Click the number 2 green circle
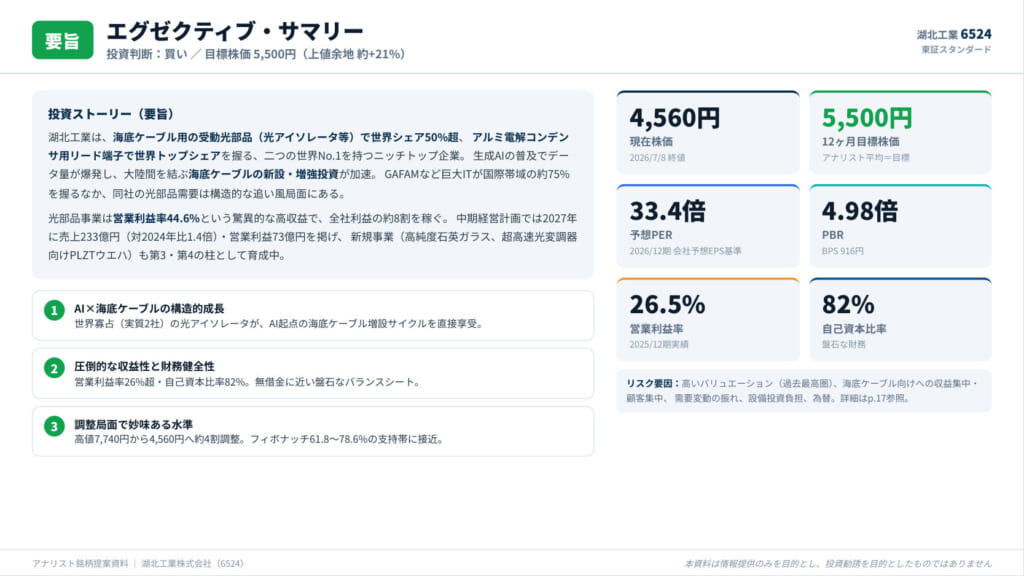This screenshot has height=576, width=1024. [54, 368]
